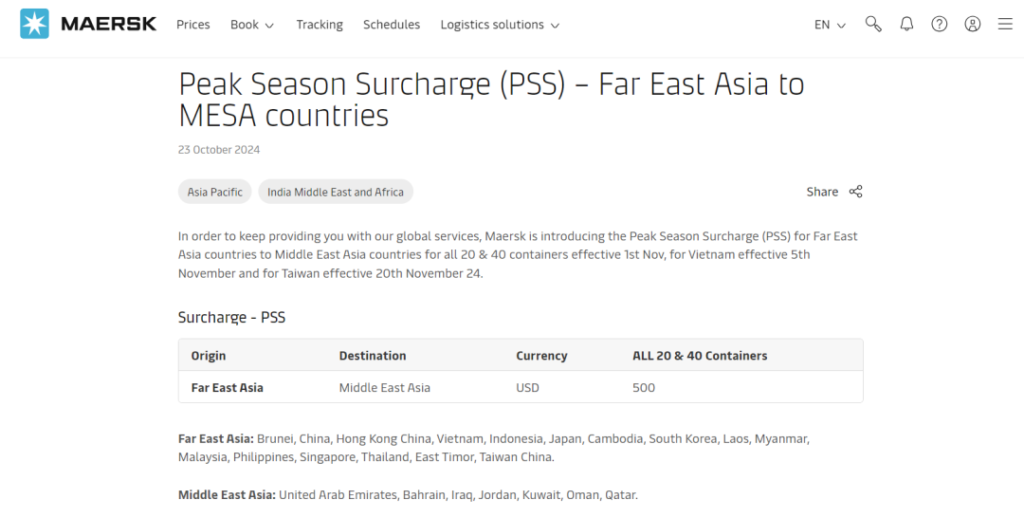
Task: Click the MAERSK wordmark text
Action: coord(108,24)
